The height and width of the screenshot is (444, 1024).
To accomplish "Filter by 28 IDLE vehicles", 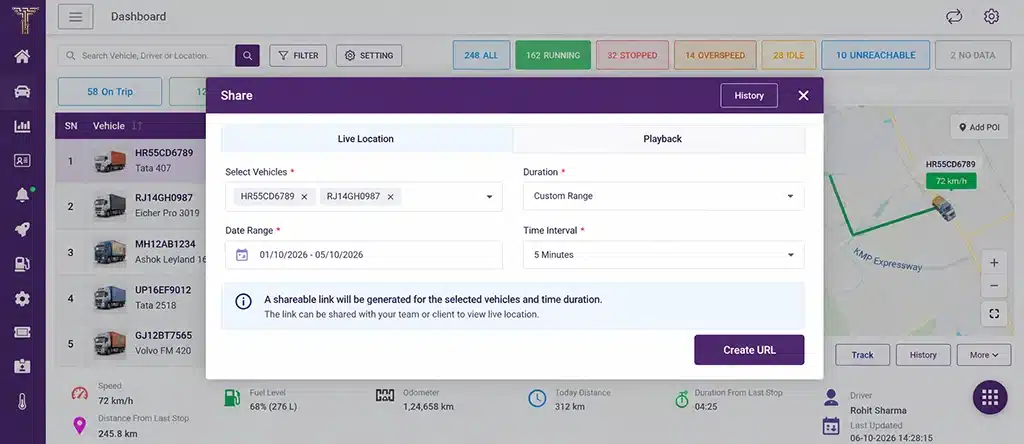I will [789, 56].
